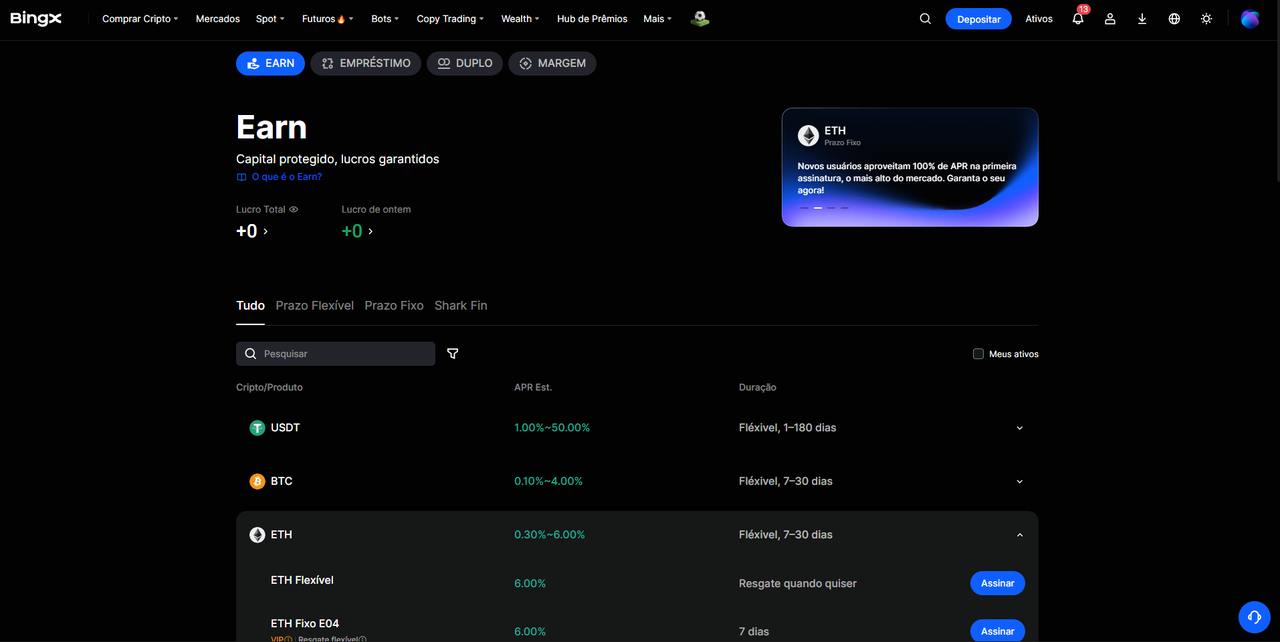Click the USDT coin icon
This screenshot has height=642, width=1280.
click(x=257, y=428)
